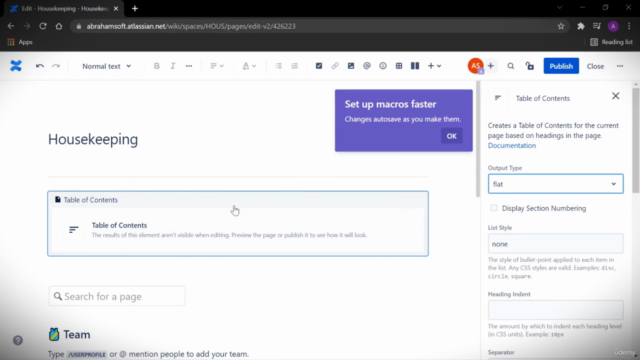Click the Confluence logo icon
Image resolution: width=640 pixels, height=360 pixels.
click(x=16, y=66)
